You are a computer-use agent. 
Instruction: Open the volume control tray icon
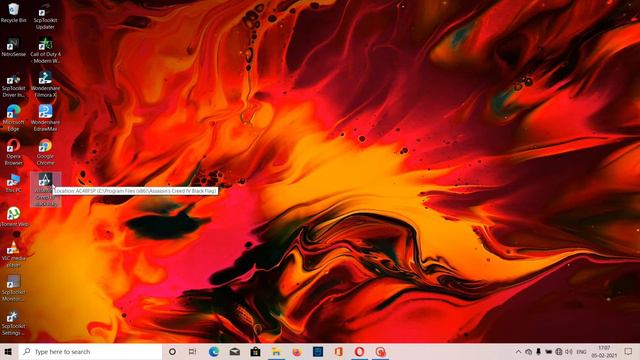coord(569,351)
